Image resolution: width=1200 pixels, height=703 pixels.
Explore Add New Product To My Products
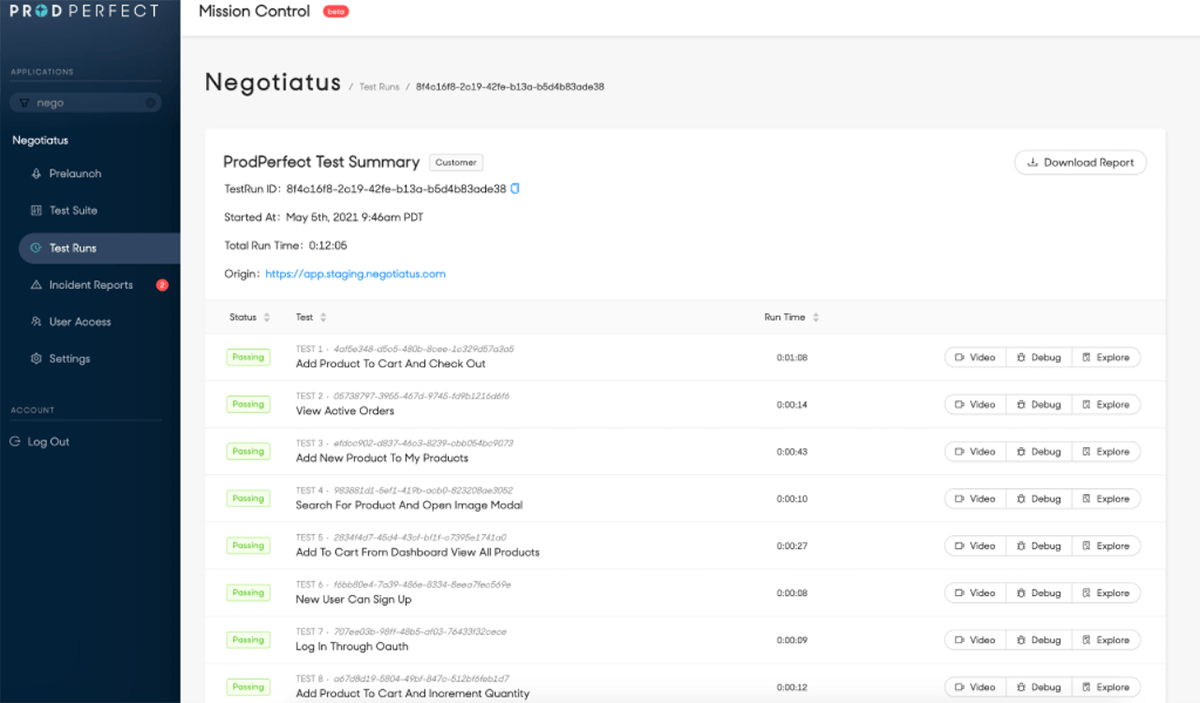pyautogui.click(x=1105, y=452)
